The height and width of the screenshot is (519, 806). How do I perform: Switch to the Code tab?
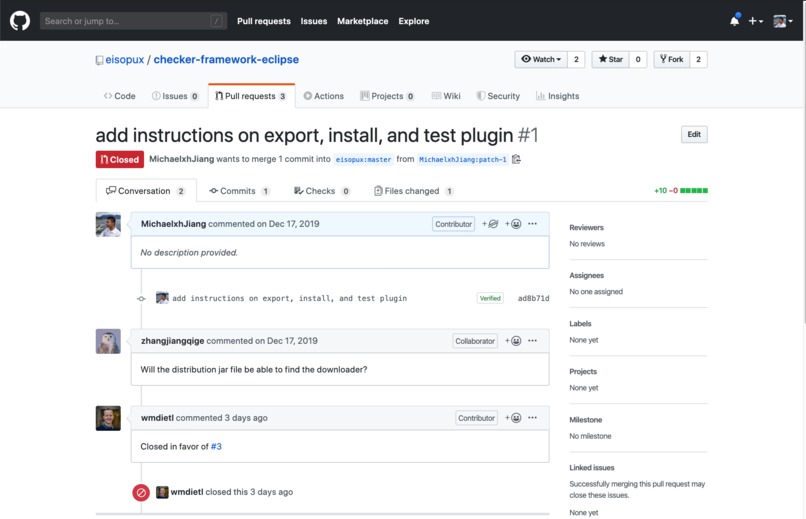(119, 96)
